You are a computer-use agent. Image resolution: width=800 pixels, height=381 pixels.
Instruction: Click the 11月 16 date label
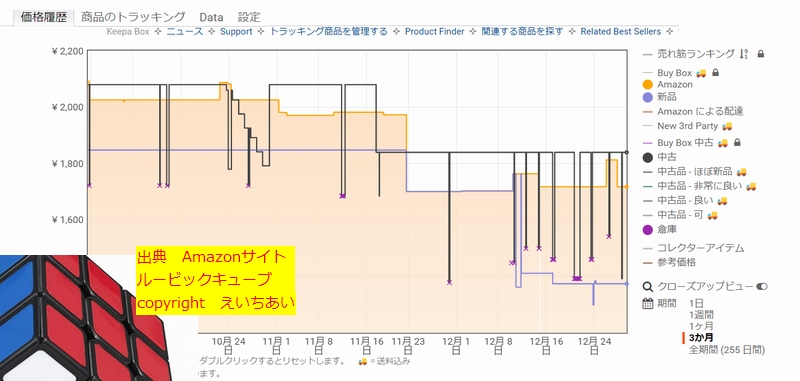coord(366,345)
